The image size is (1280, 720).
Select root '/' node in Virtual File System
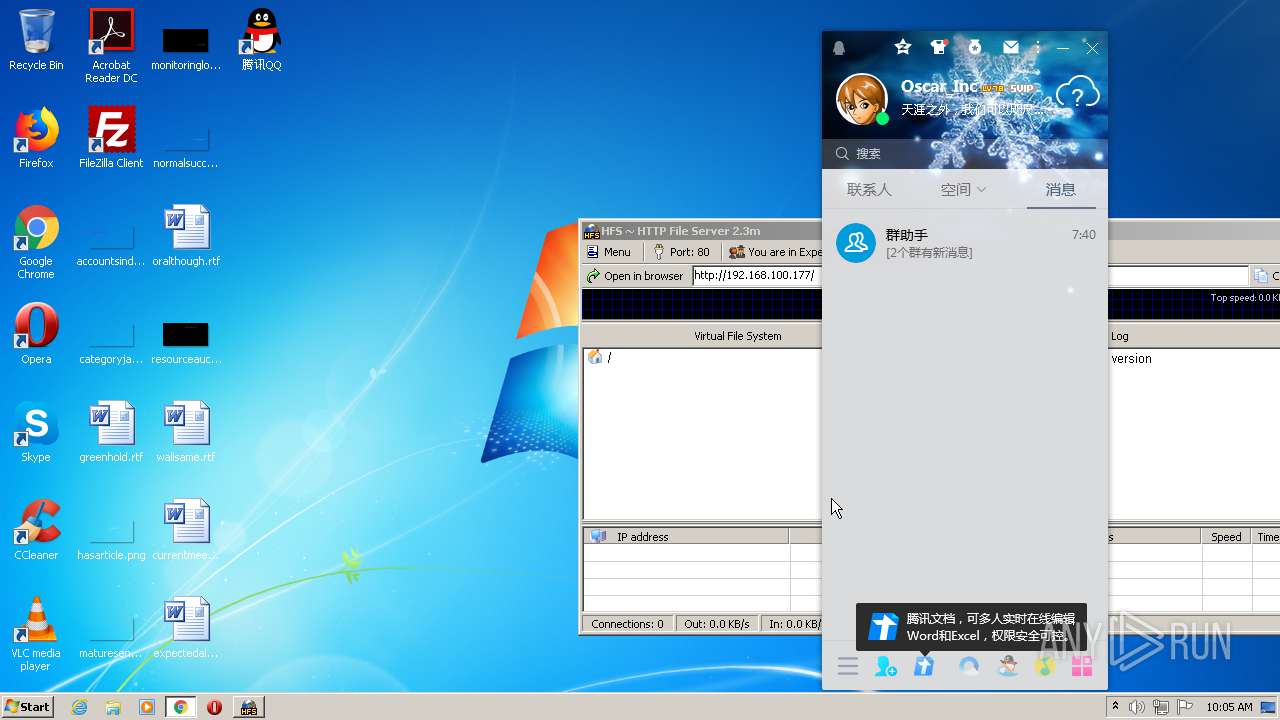tap(600, 357)
